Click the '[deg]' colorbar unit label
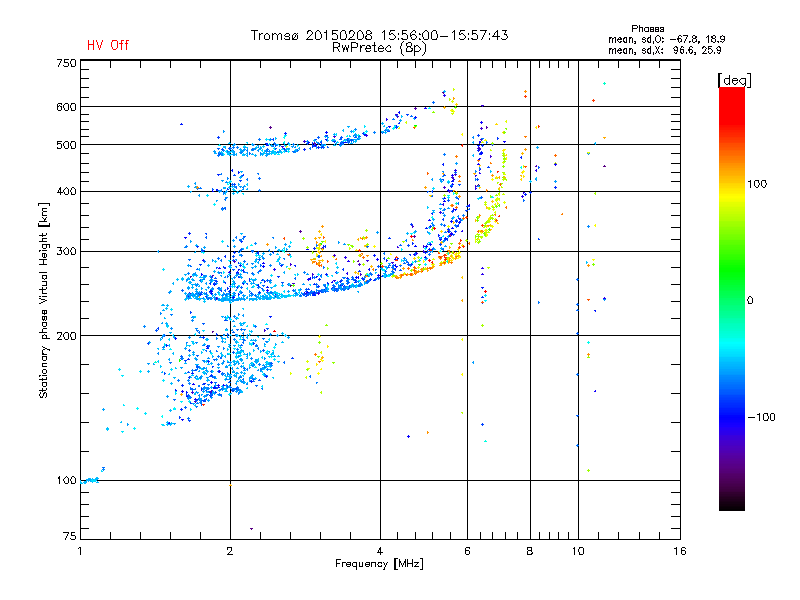 pos(734,80)
